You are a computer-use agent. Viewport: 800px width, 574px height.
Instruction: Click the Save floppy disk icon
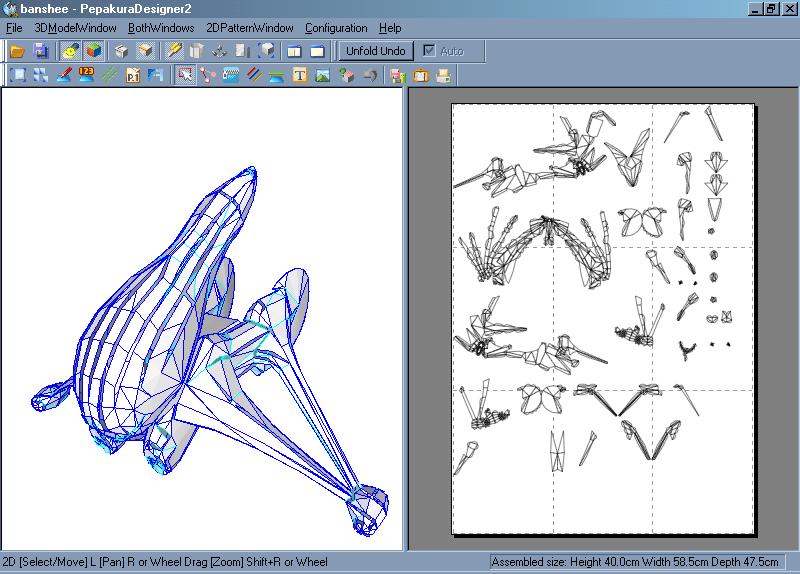coord(41,51)
